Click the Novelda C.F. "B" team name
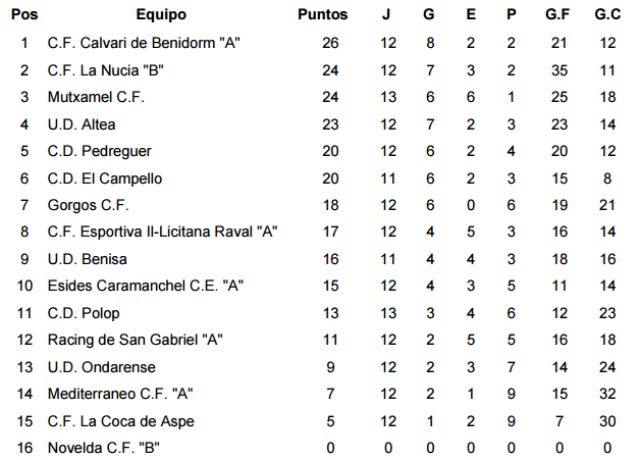640x460 pixels. click(x=104, y=448)
